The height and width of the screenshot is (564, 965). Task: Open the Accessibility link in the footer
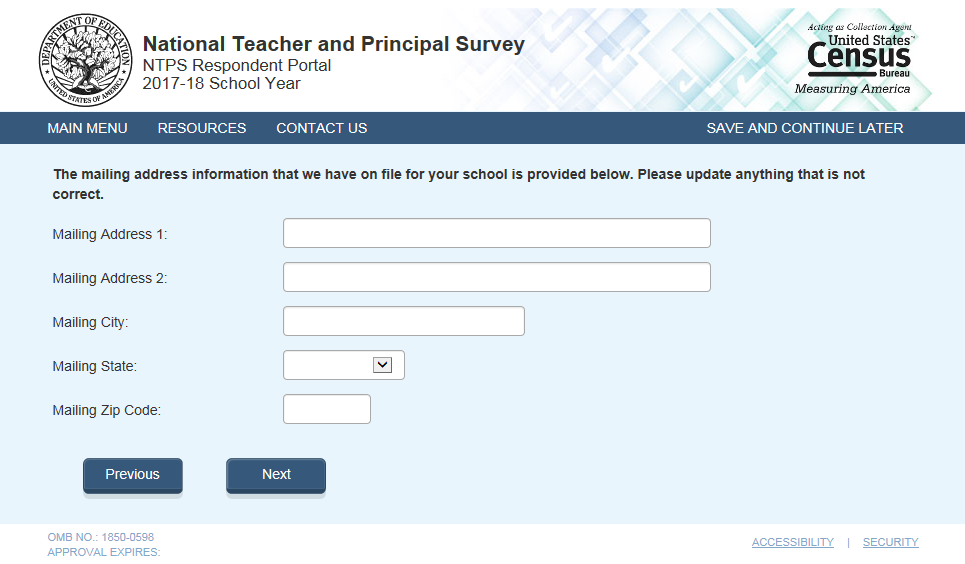click(792, 542)
